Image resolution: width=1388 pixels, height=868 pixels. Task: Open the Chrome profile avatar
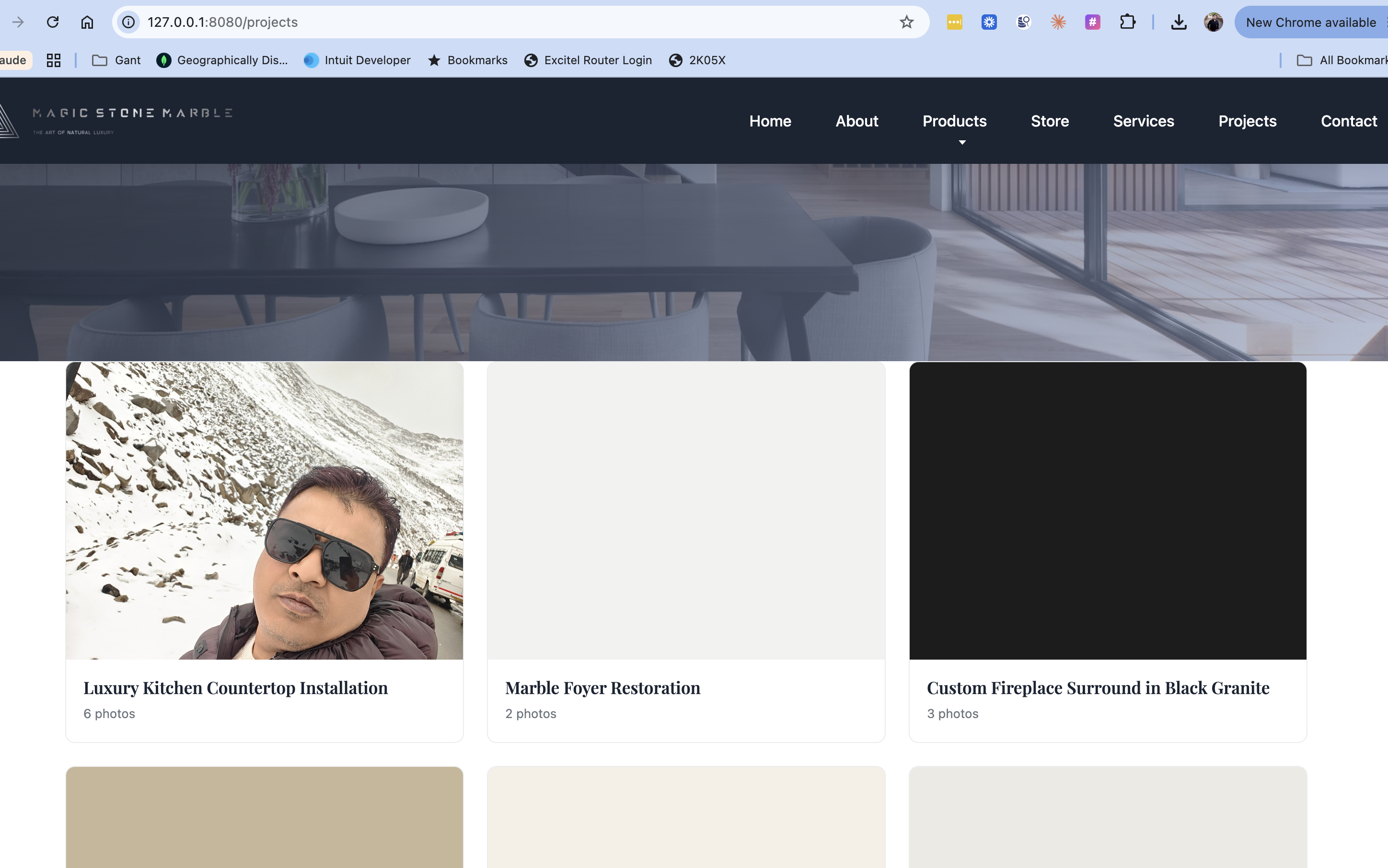pos(1214,23)
